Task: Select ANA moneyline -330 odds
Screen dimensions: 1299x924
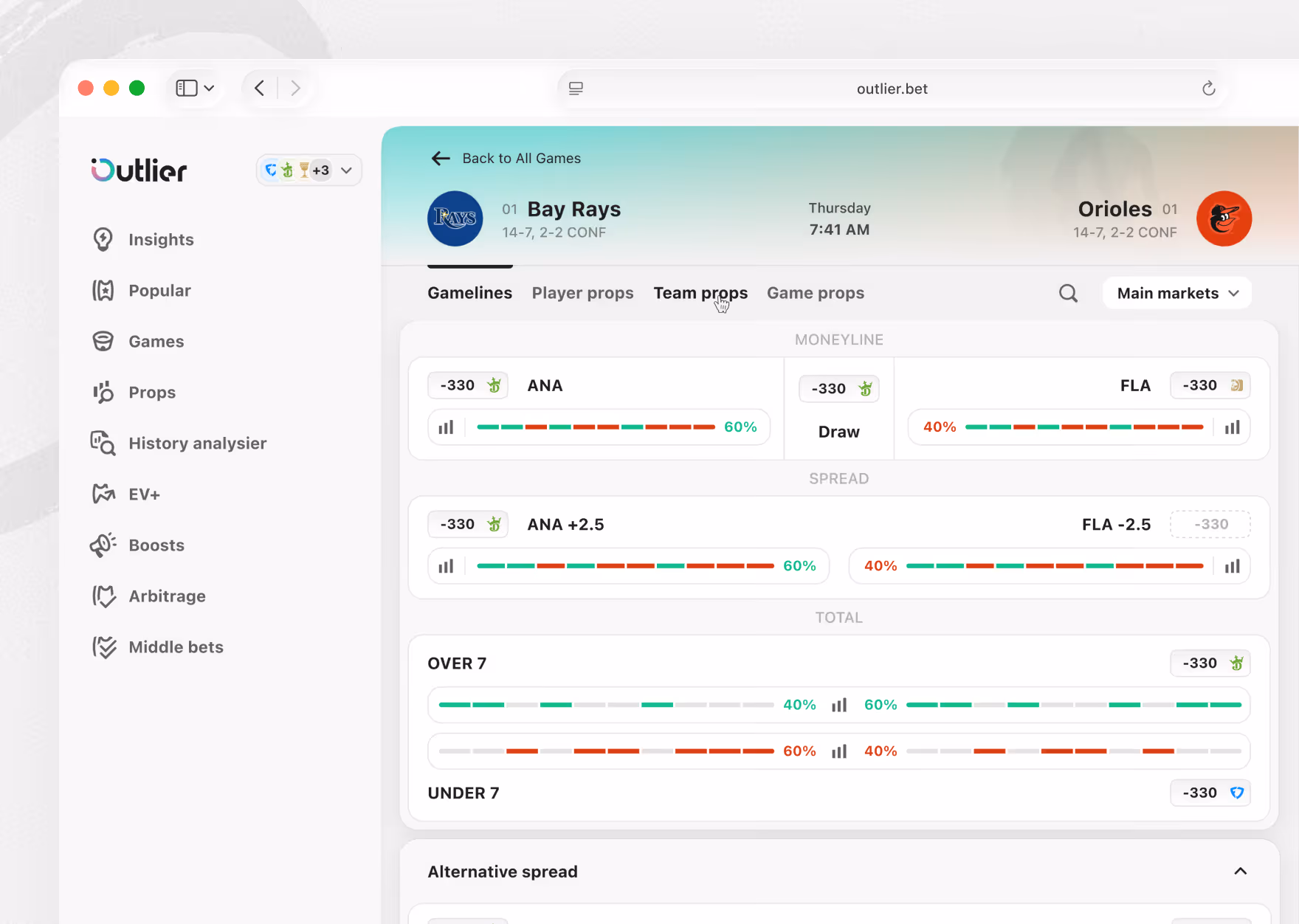Action: [468, 385]
